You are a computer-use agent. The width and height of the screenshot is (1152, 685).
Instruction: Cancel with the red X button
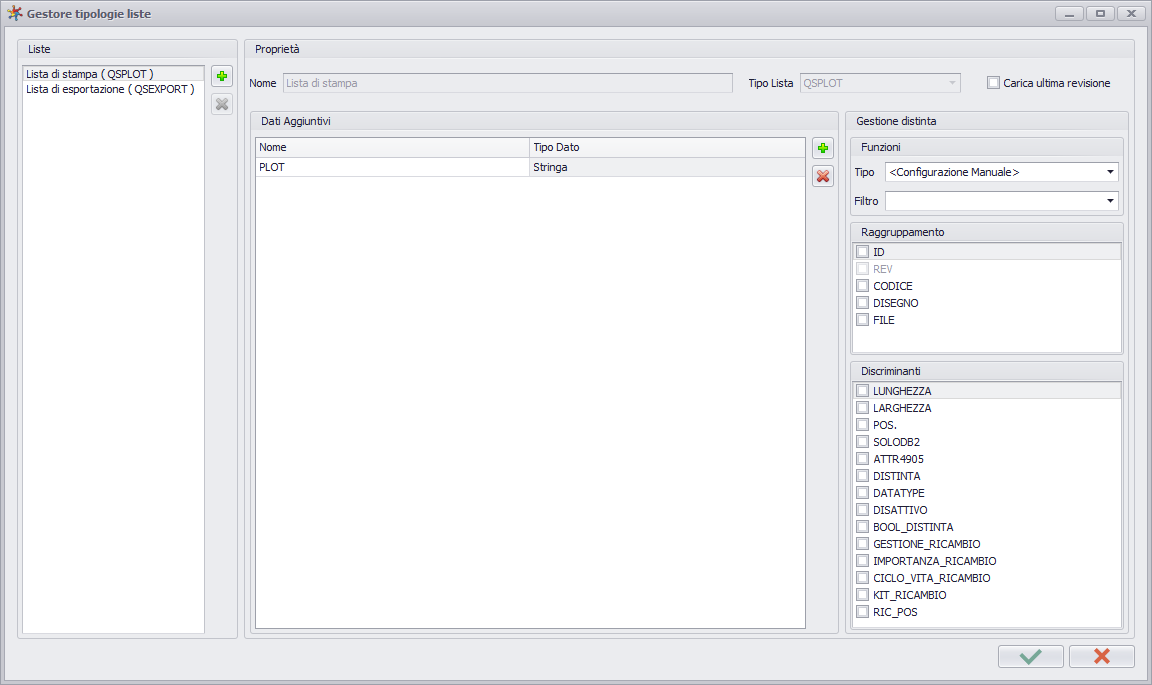tap(1101, 656)
